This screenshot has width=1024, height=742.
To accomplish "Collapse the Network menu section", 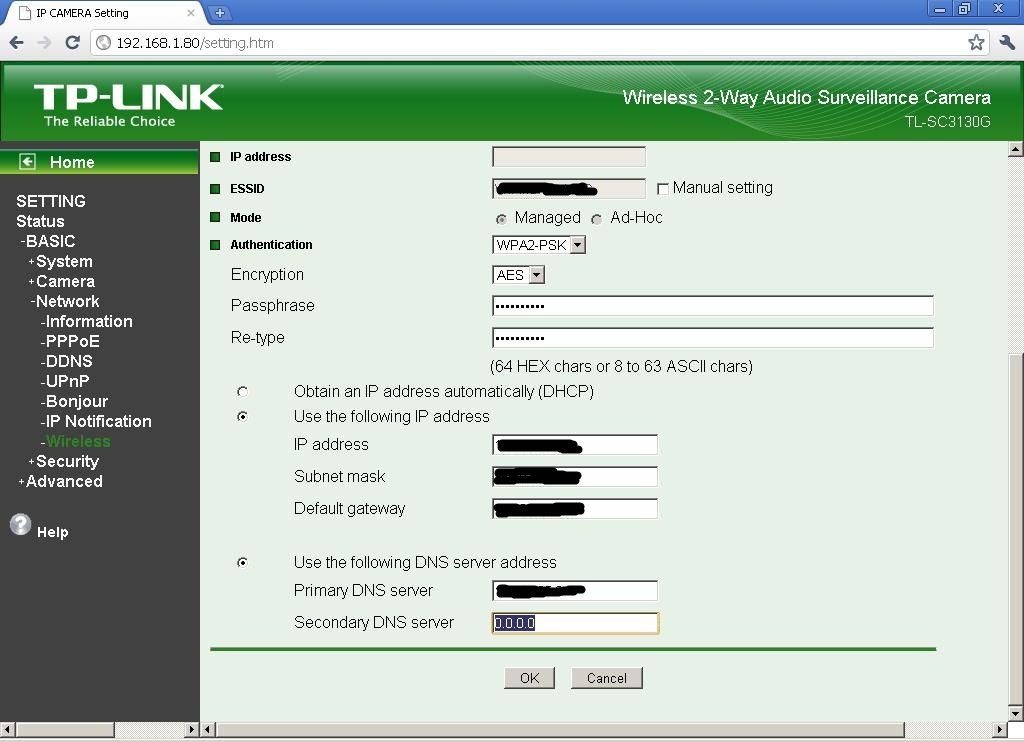I will coord(65,301).
